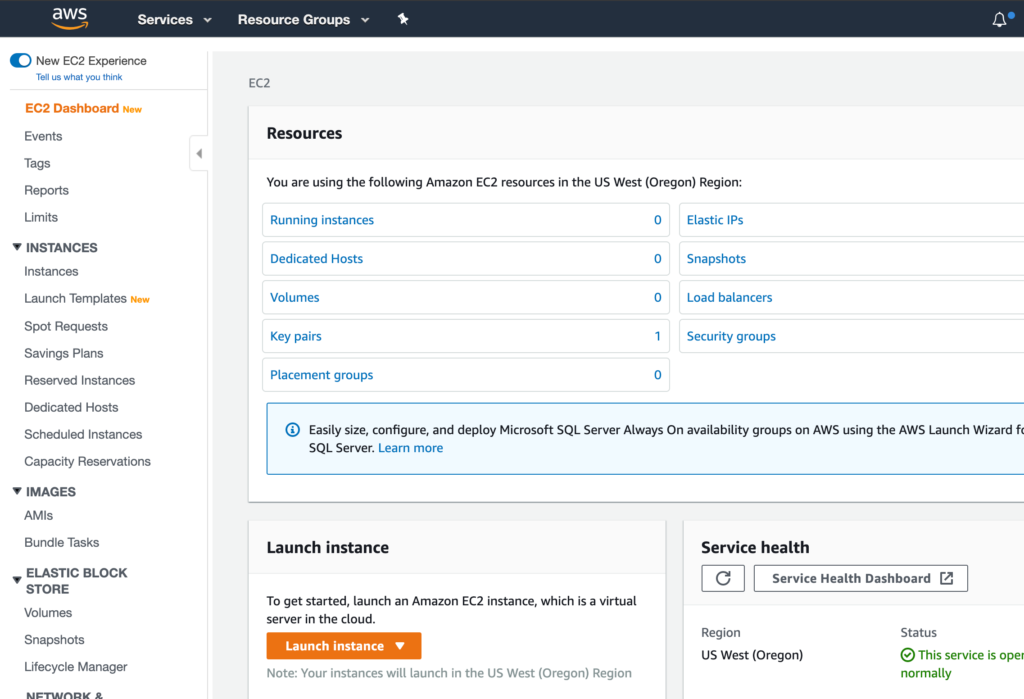The image size is (1024, 699).
Task: Open the Load balancers resource link
Action: (729, 297)
